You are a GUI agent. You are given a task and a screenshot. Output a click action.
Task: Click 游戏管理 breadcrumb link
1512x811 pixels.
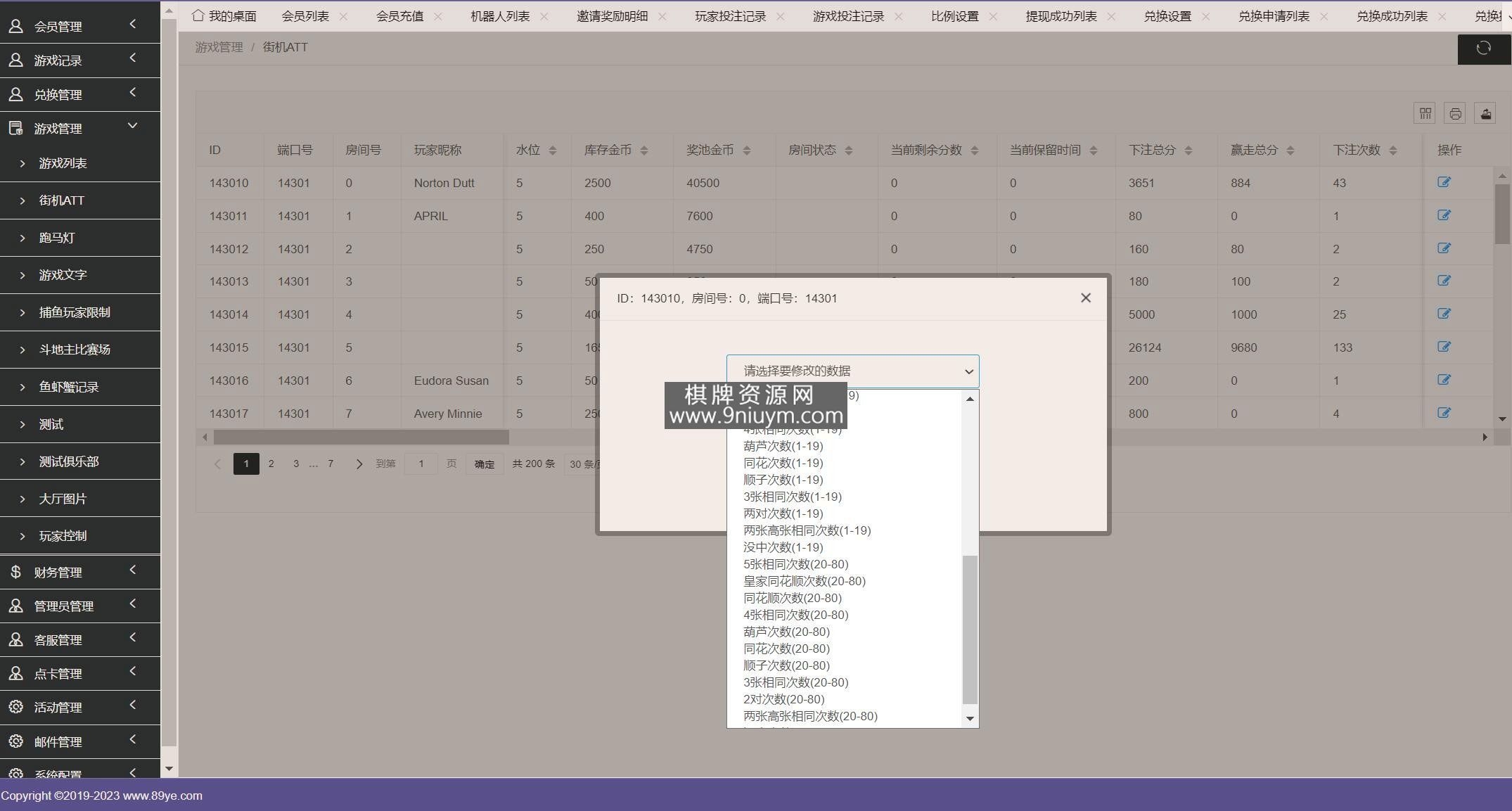point(219,47)
